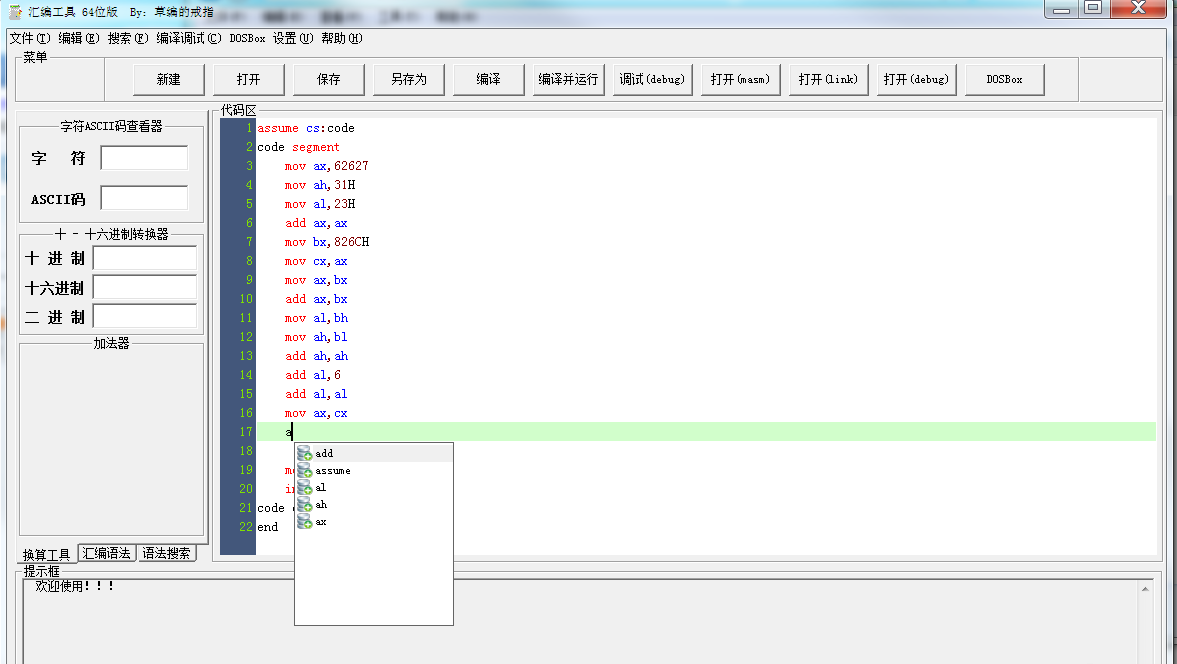Click 编译并运行 (Compile and Run)
Viewport: 1177px width, 664px height.
pyautogui.click(x=568, y=80)
